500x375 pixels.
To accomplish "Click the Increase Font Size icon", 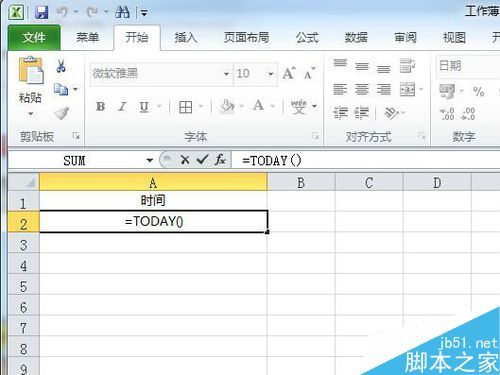I will 289,73.
